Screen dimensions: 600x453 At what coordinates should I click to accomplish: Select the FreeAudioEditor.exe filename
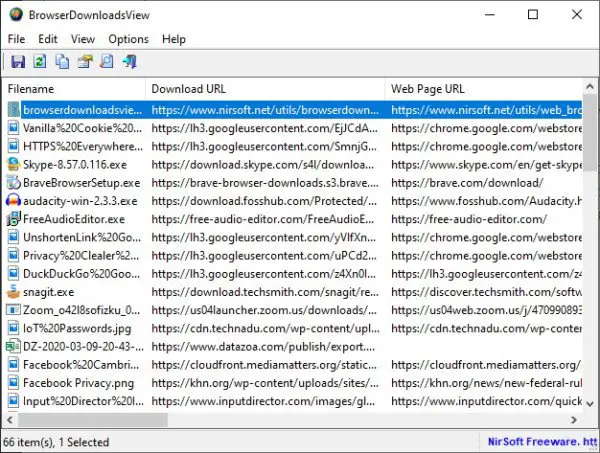pos(74,219)
